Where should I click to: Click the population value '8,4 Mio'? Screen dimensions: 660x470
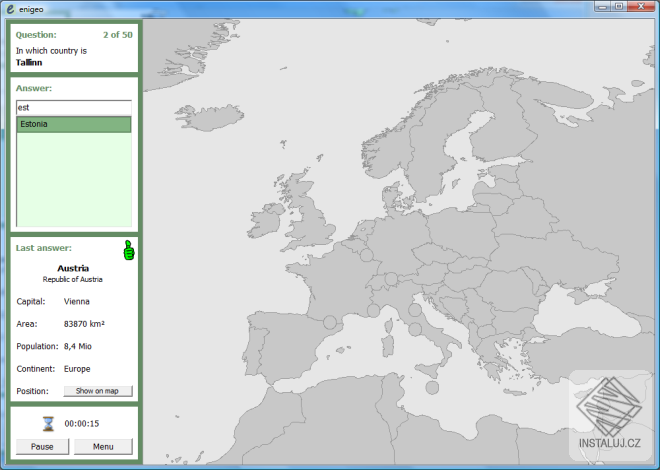point(78,346)
